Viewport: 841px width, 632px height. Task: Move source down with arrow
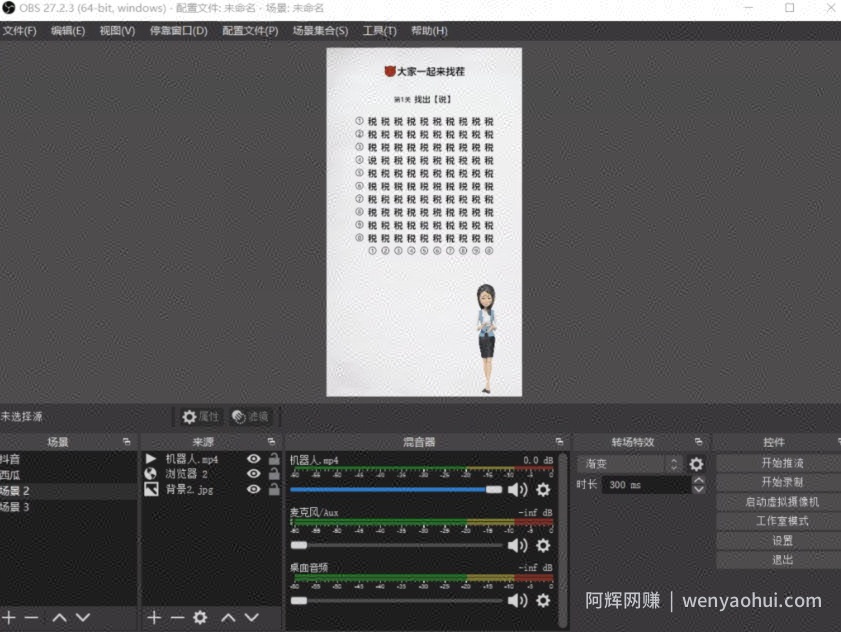click(x=252, y=618)
